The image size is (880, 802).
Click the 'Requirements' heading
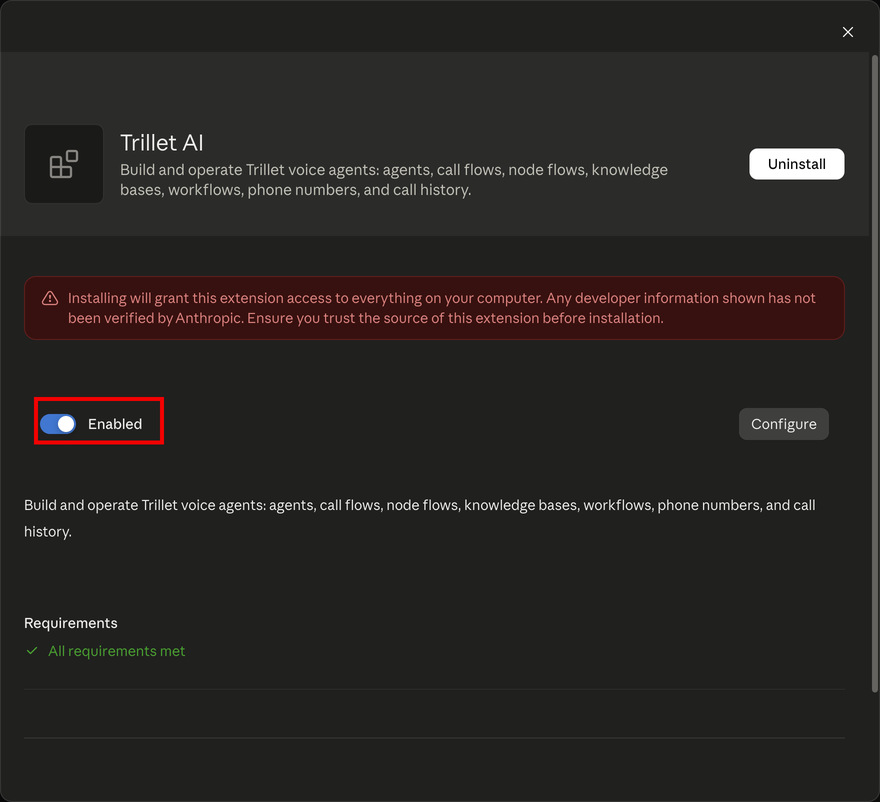tap(71, 623)
